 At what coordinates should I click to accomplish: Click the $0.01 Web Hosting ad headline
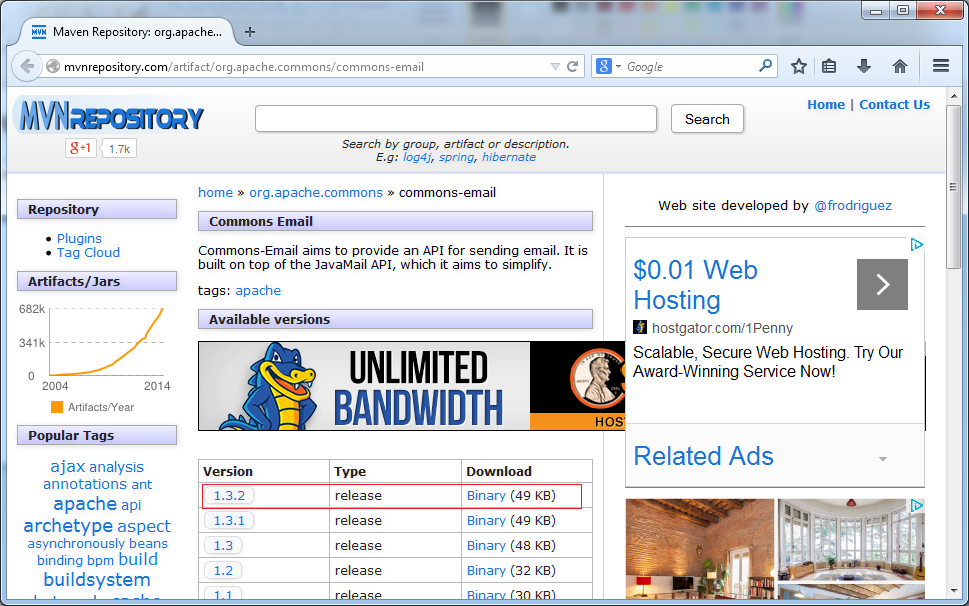tap(695, 285)
